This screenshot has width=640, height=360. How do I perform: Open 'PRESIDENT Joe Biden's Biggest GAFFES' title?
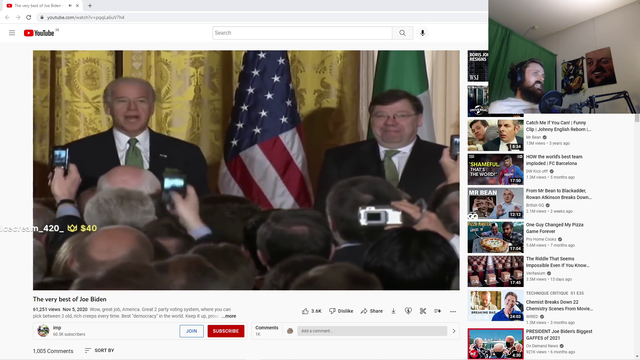point(559,335)
